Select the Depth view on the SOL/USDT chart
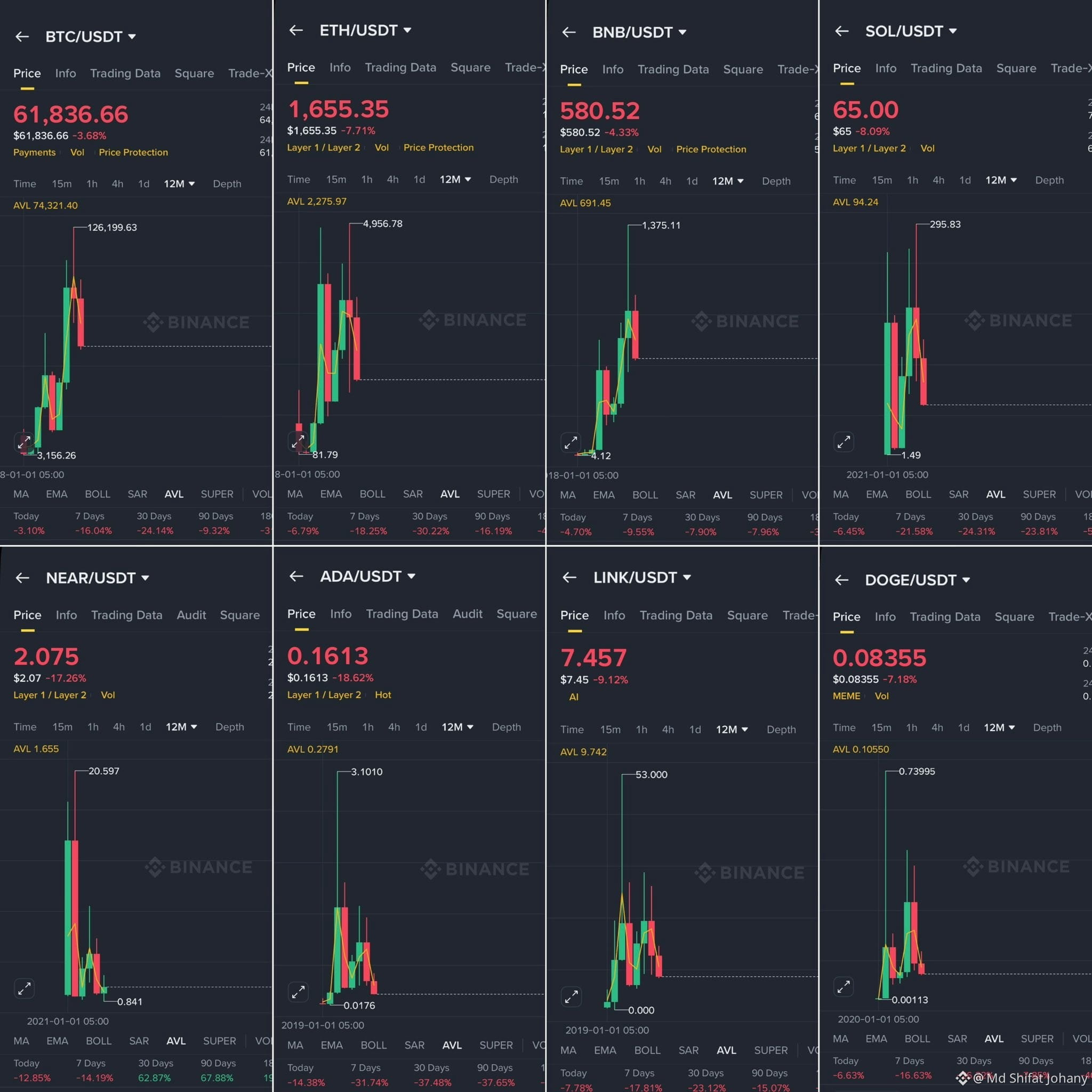Viewport: 1092px width, 1092px height. [x=1049, y=180]
